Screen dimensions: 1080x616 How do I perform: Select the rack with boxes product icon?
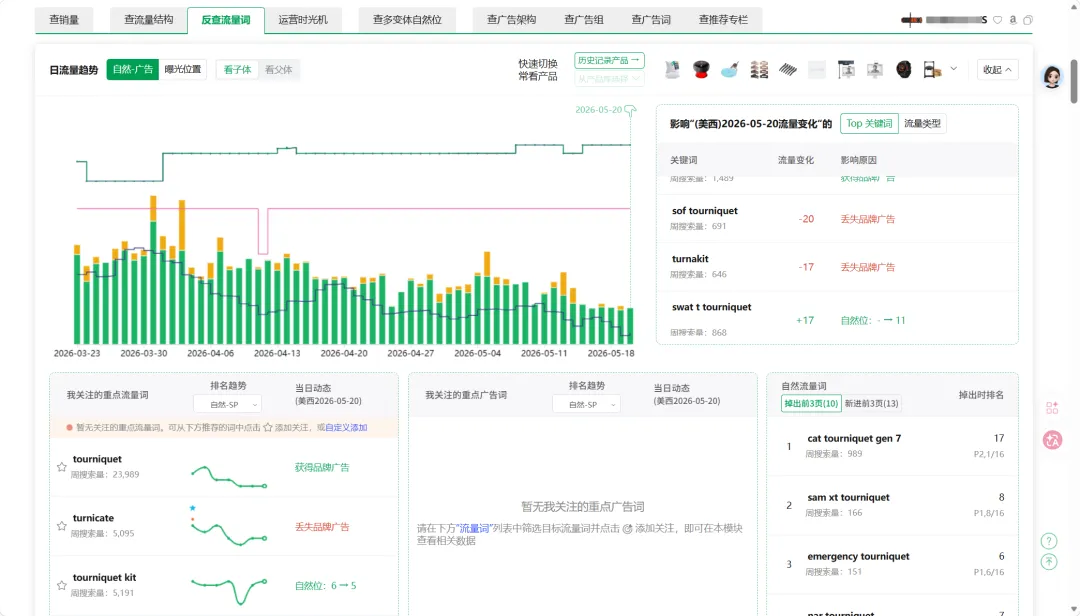(x=932, y=70)
